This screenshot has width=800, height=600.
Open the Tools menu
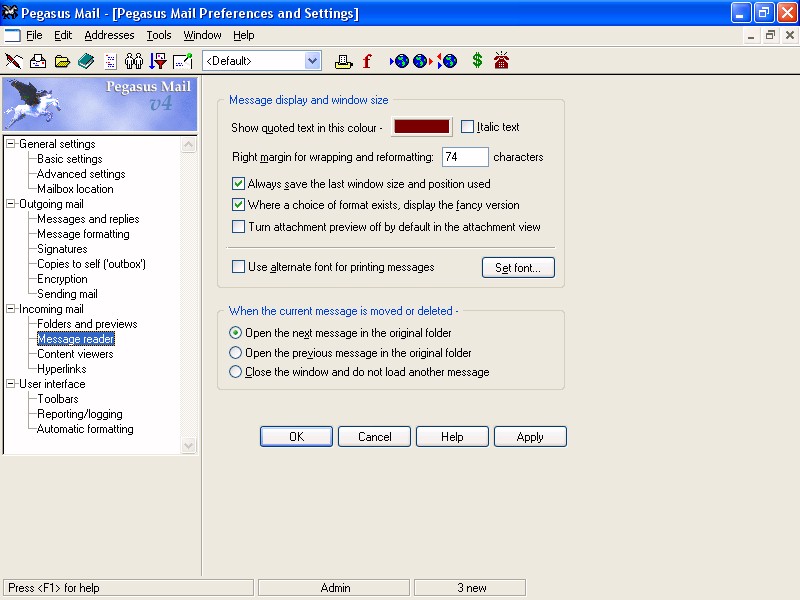point(159,35)
